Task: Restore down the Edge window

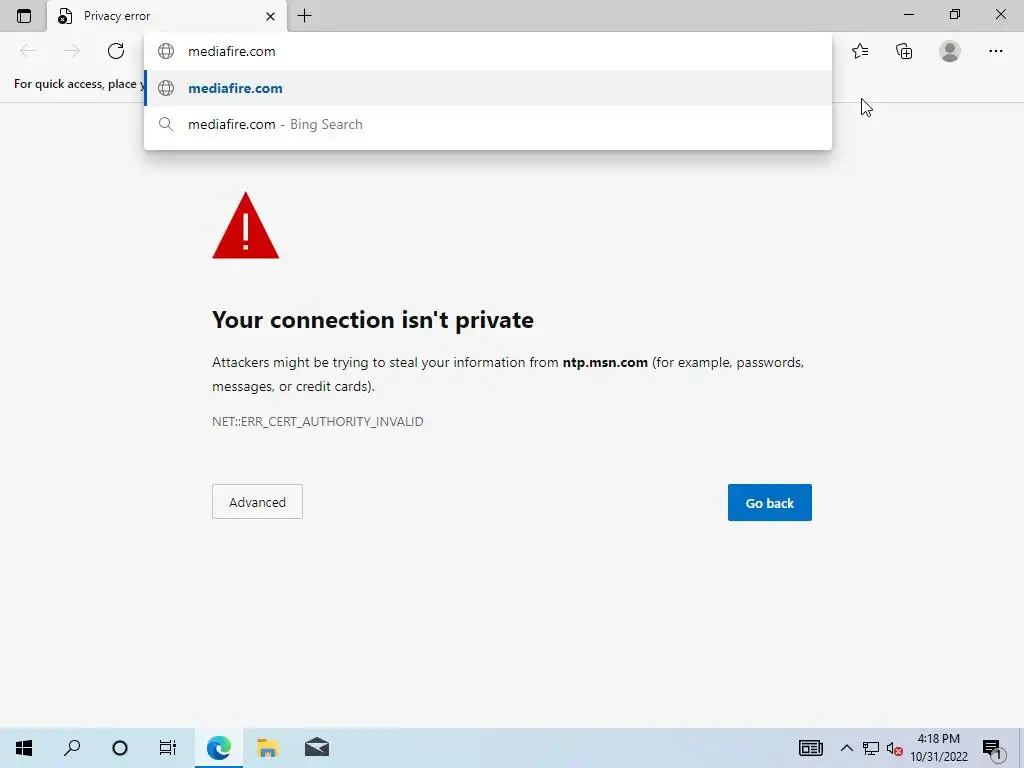Action: (x=955, y=14)
